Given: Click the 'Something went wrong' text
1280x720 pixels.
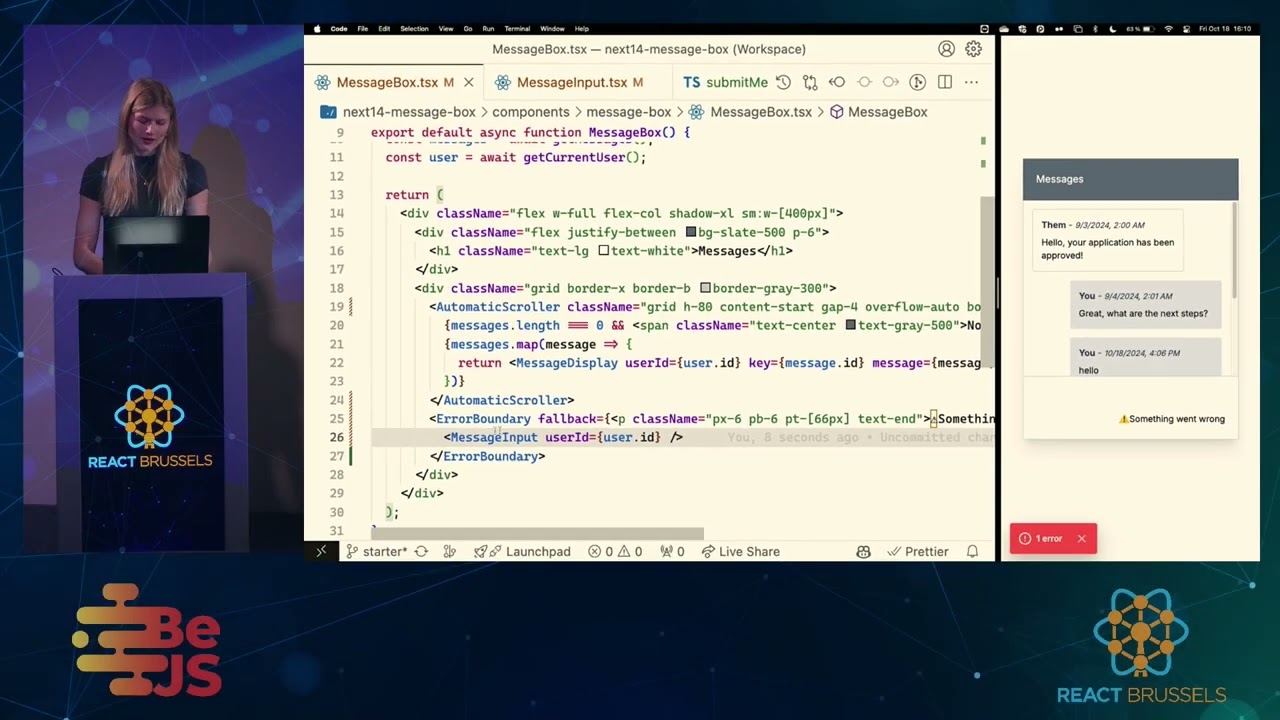Looking at the screenshot, I should click(1176, 419).
